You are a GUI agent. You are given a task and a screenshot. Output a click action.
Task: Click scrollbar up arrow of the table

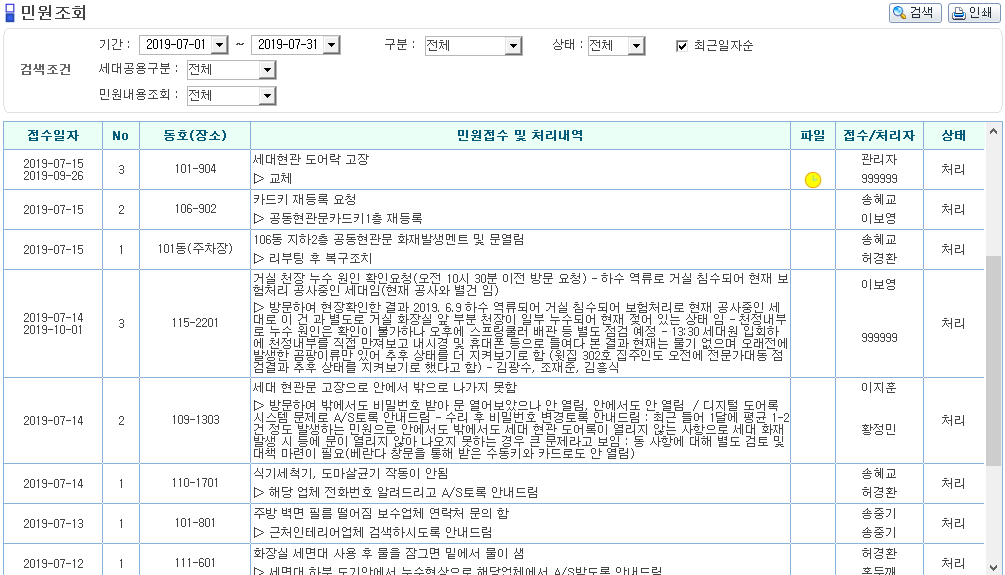coord(993,131)
